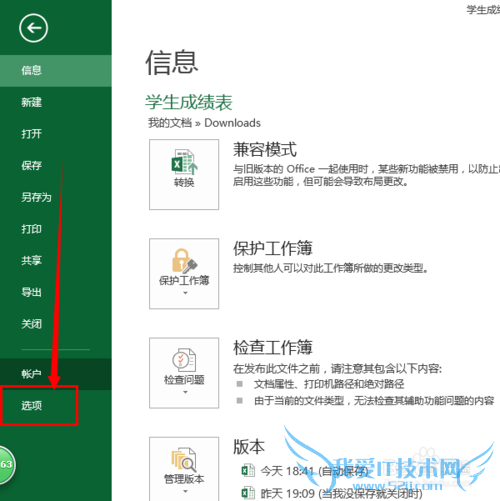Click the 学生成绩表 workbook title
Image resolution: width=500 pixels, height=501 pixels.
(x=189, y=102)
